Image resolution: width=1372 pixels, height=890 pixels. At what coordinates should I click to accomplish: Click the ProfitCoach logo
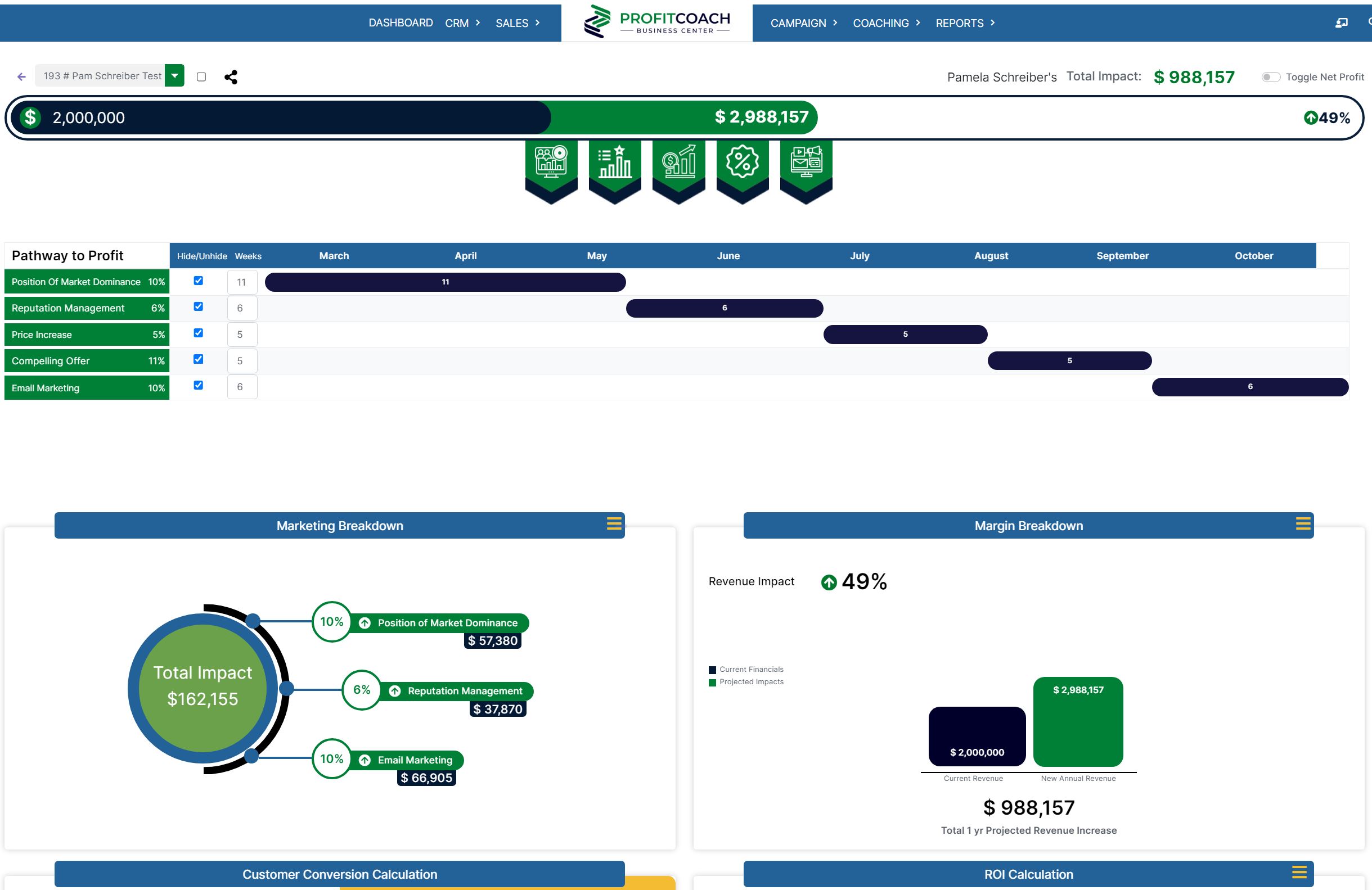point(656,22)
